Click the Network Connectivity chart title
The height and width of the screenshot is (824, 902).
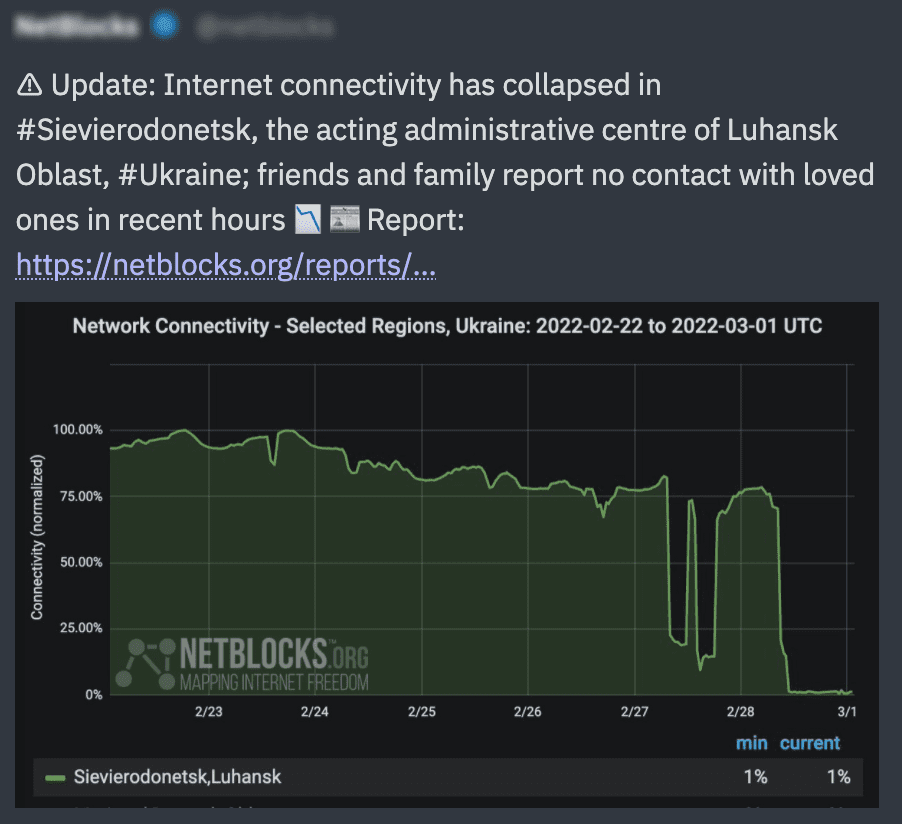pos(447,326)
